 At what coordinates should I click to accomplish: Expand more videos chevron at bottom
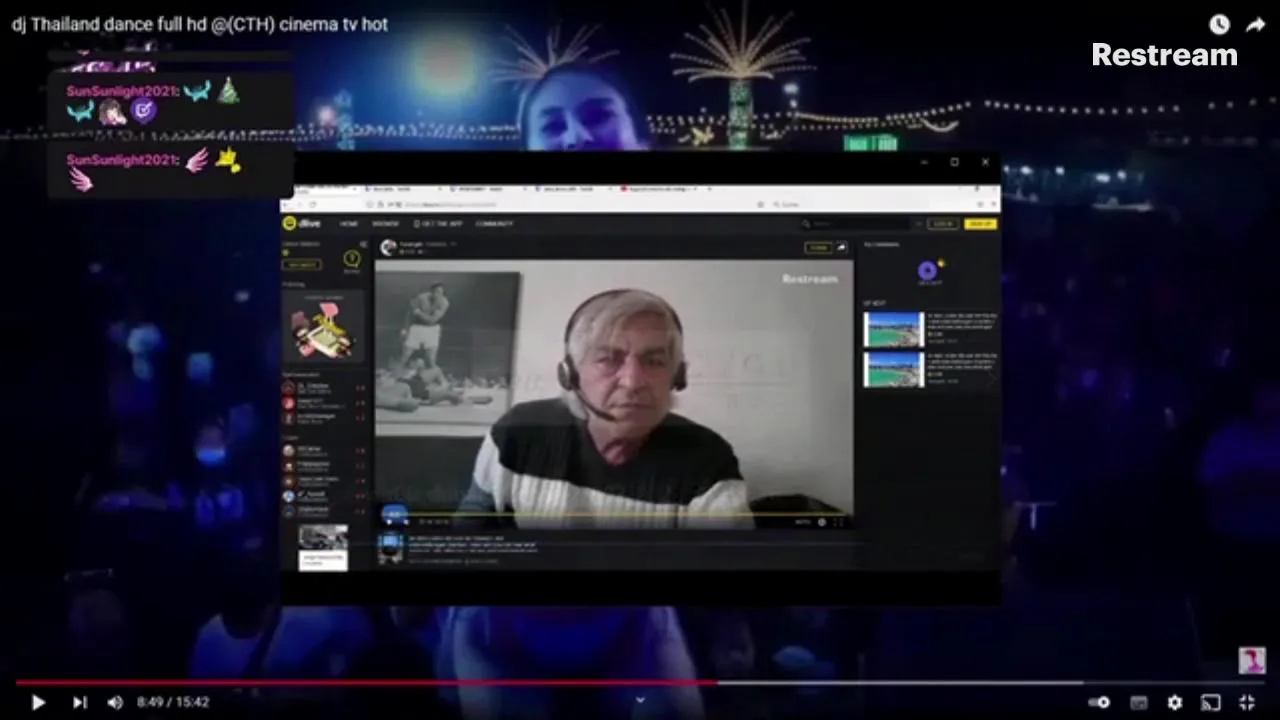pos(640,700)
